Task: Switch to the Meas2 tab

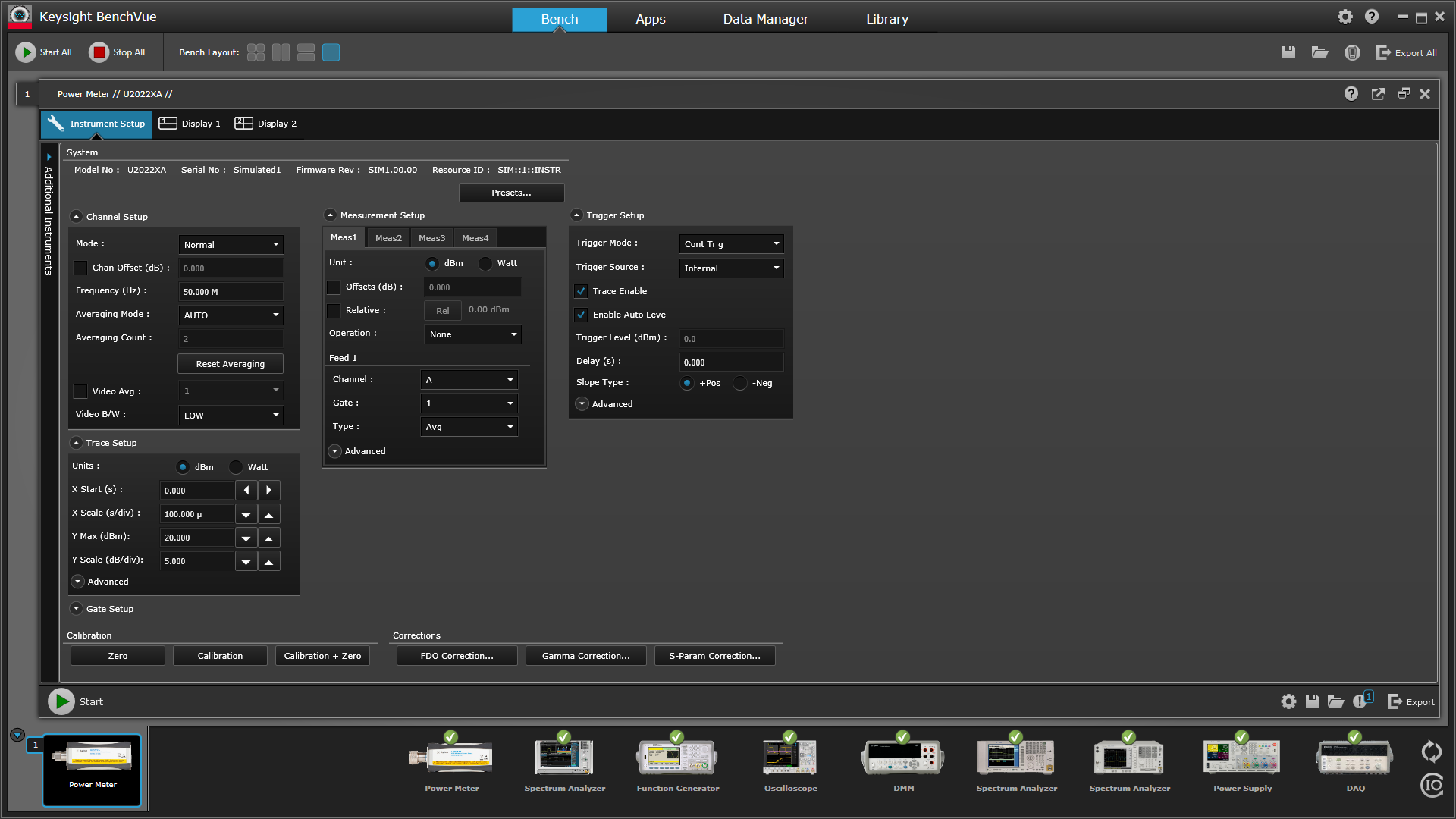Action: click(388, 238)
